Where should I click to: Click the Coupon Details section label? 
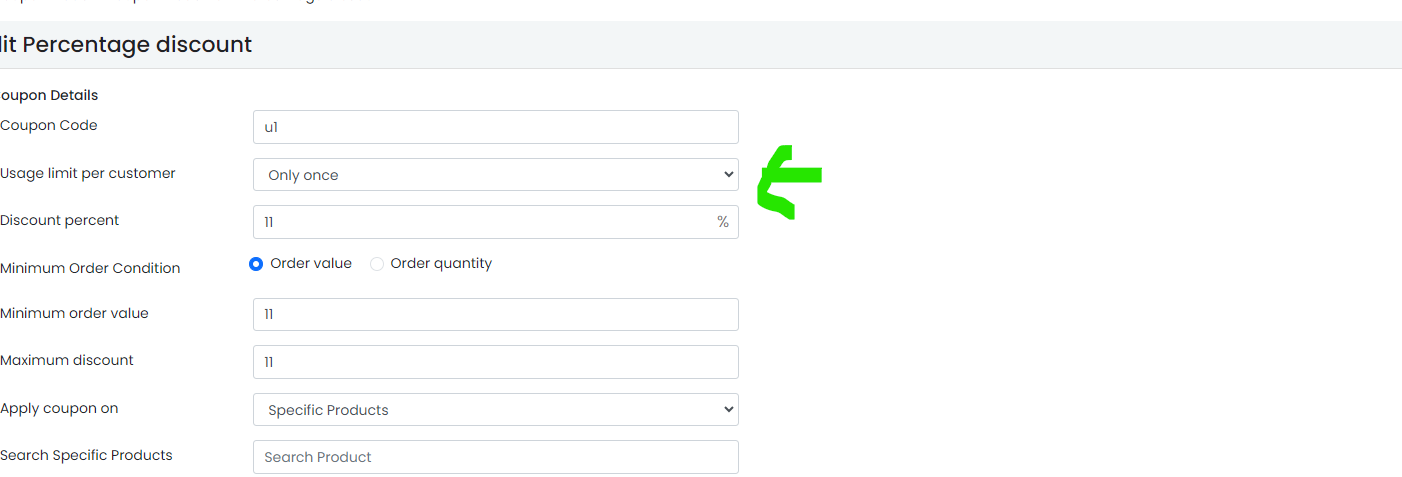pos(49,96)
